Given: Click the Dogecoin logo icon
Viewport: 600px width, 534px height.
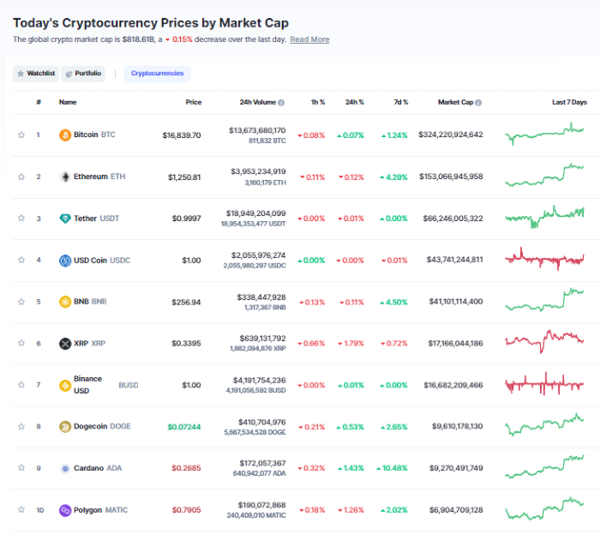Looking at the screenshot, I should [x=65, y=427].
